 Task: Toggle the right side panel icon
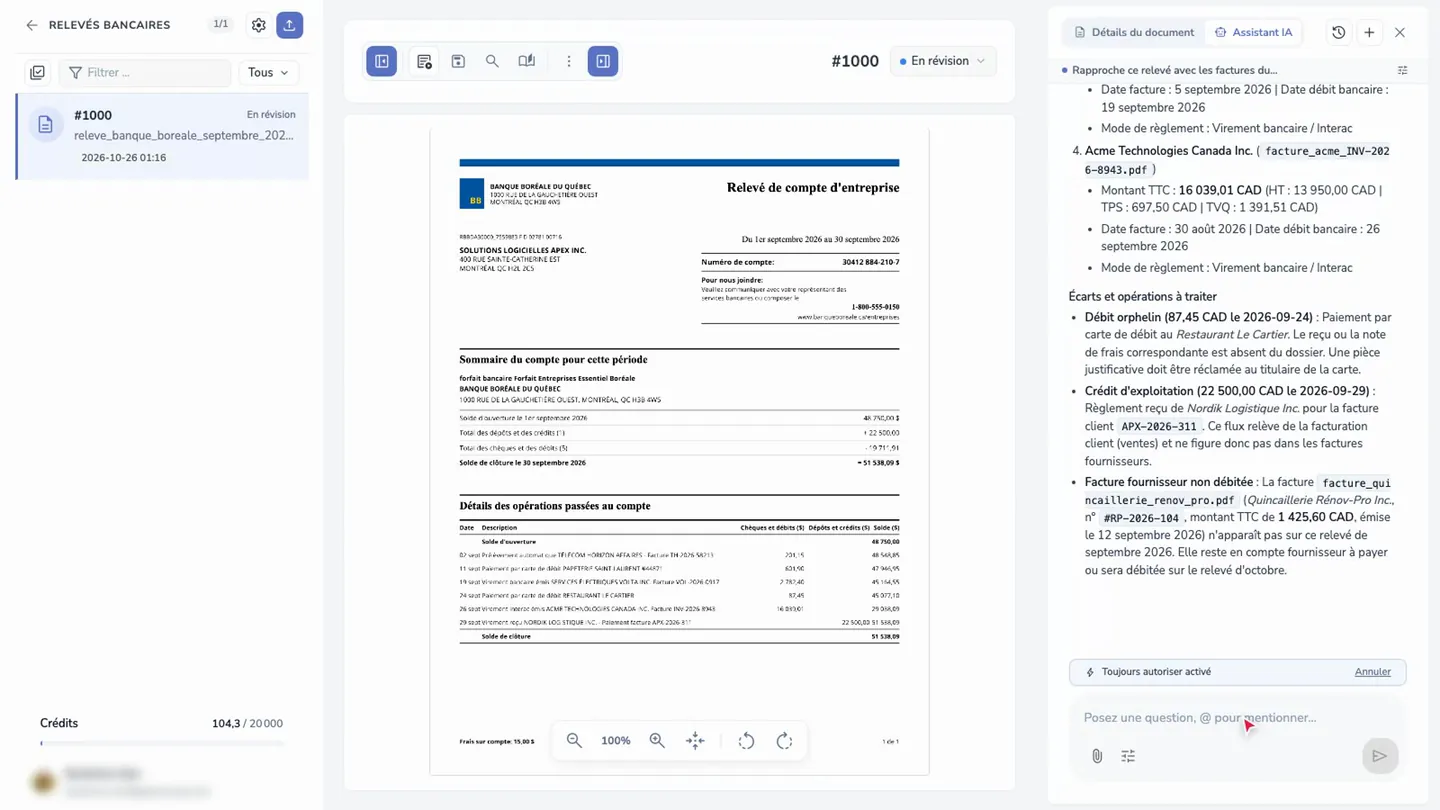[603, 61]
